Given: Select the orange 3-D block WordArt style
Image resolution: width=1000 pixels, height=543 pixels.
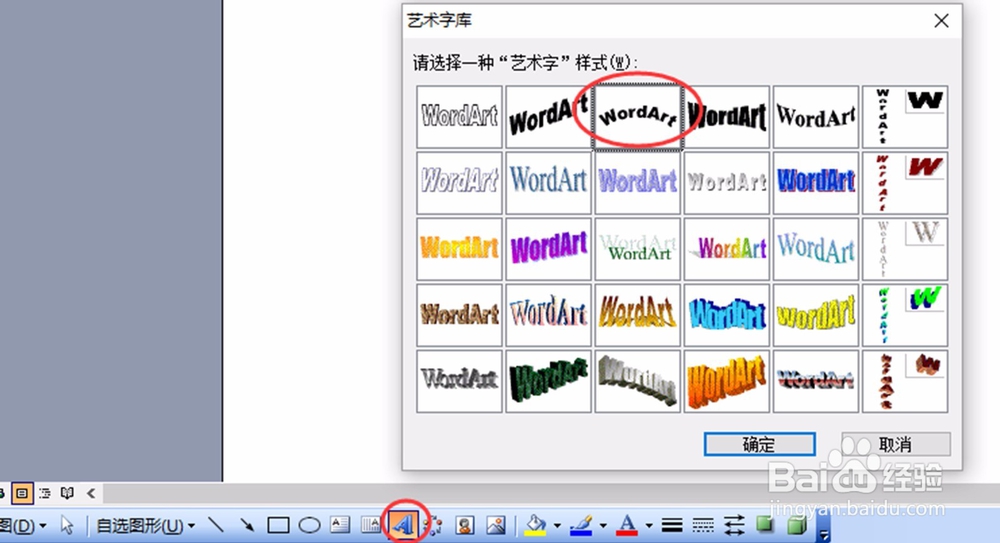Looking at the screenshot, I should pyautogui.click(x=727, y=381).
